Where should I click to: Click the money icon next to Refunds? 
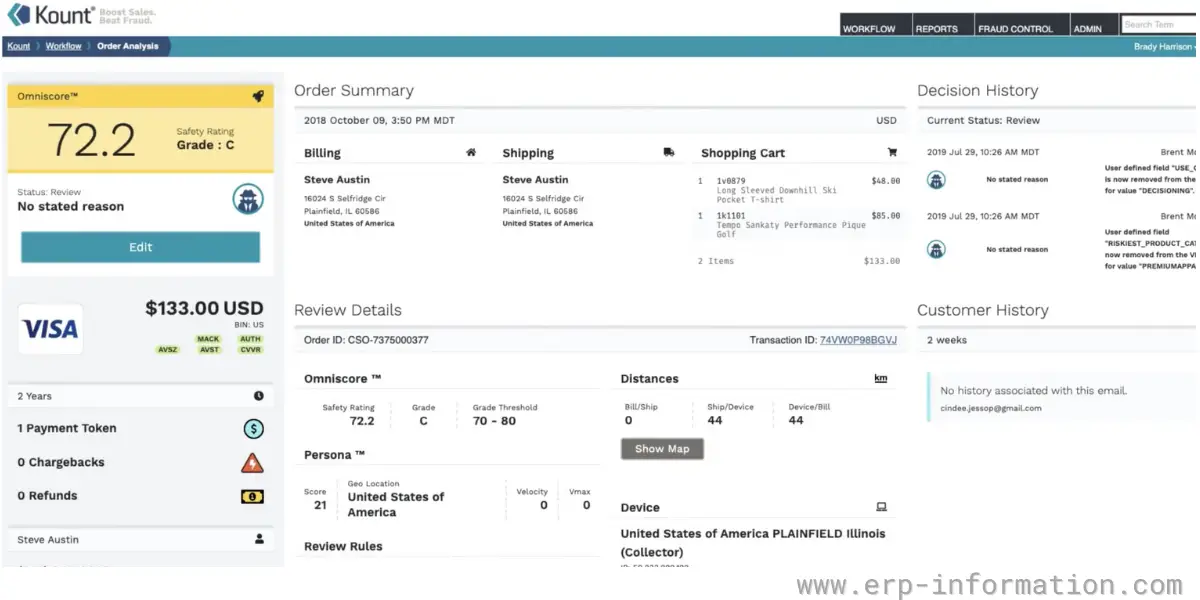[x=252, y=496]
